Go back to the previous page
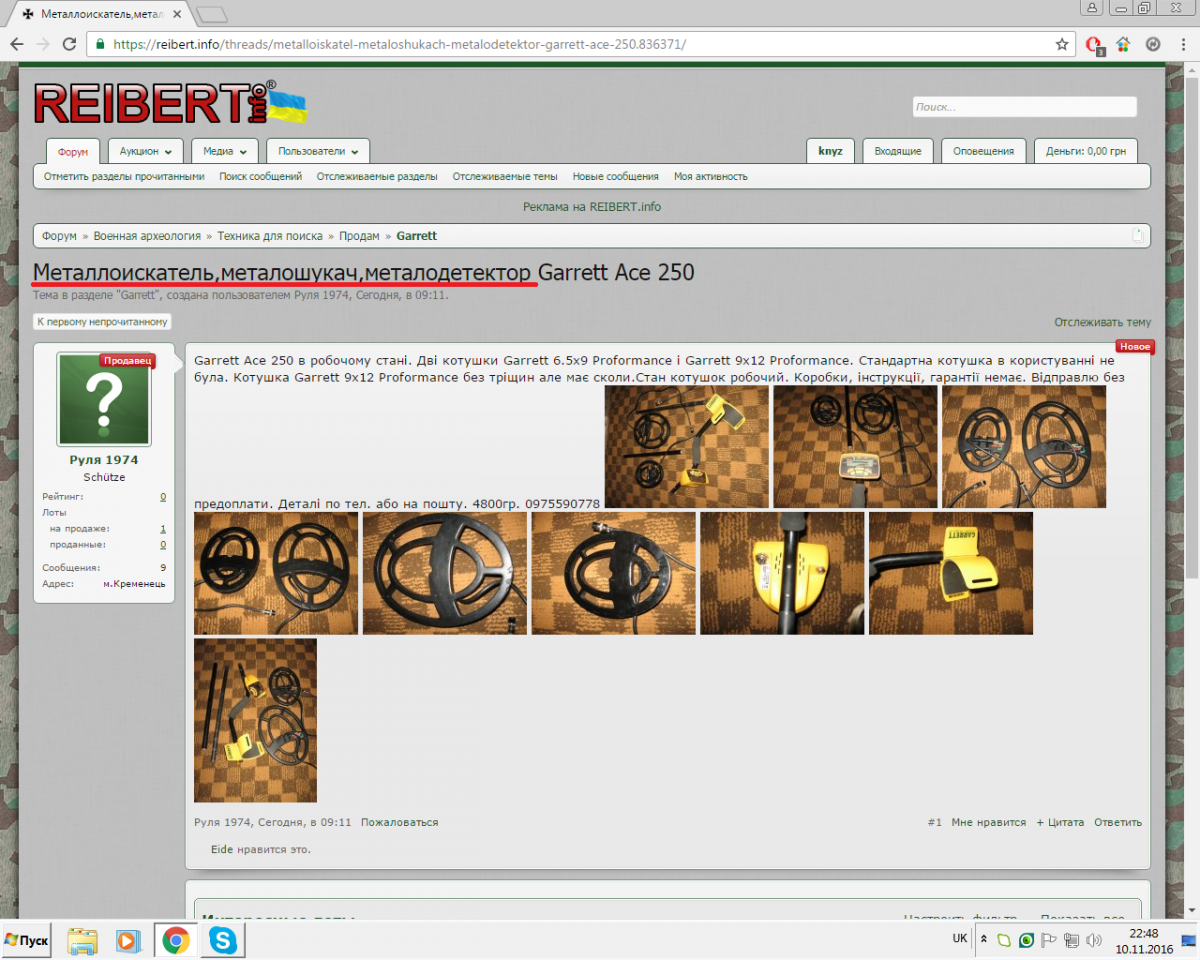The height and width of the screenshot is (960, 1200). (x=17, y=44)
